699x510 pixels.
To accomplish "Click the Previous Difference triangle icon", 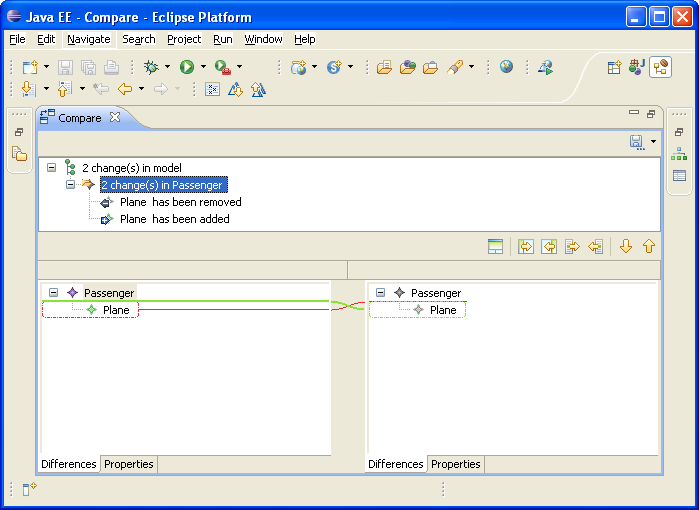I will (x=258, y=89).
